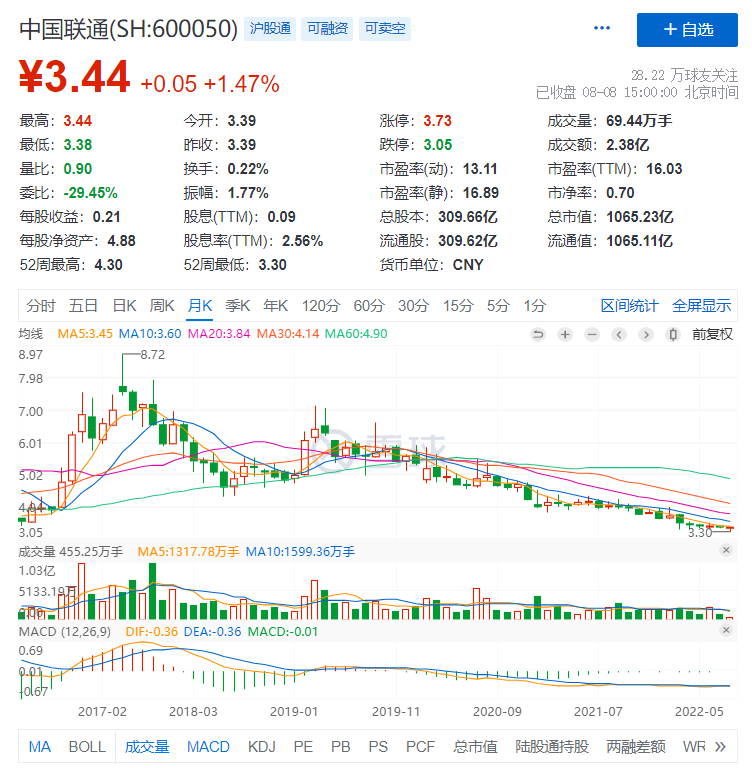Screen dimensions: 752x768
Task: Open 区间统计 range statistics
Action: coord(630,306)
